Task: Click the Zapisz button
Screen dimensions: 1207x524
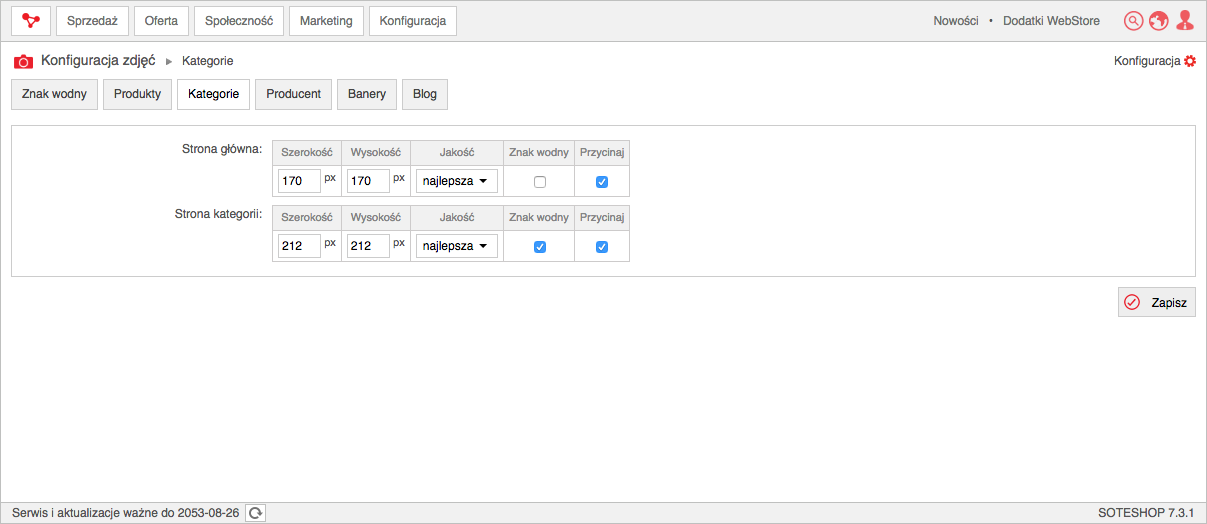Action: (x=1157, y=302)
